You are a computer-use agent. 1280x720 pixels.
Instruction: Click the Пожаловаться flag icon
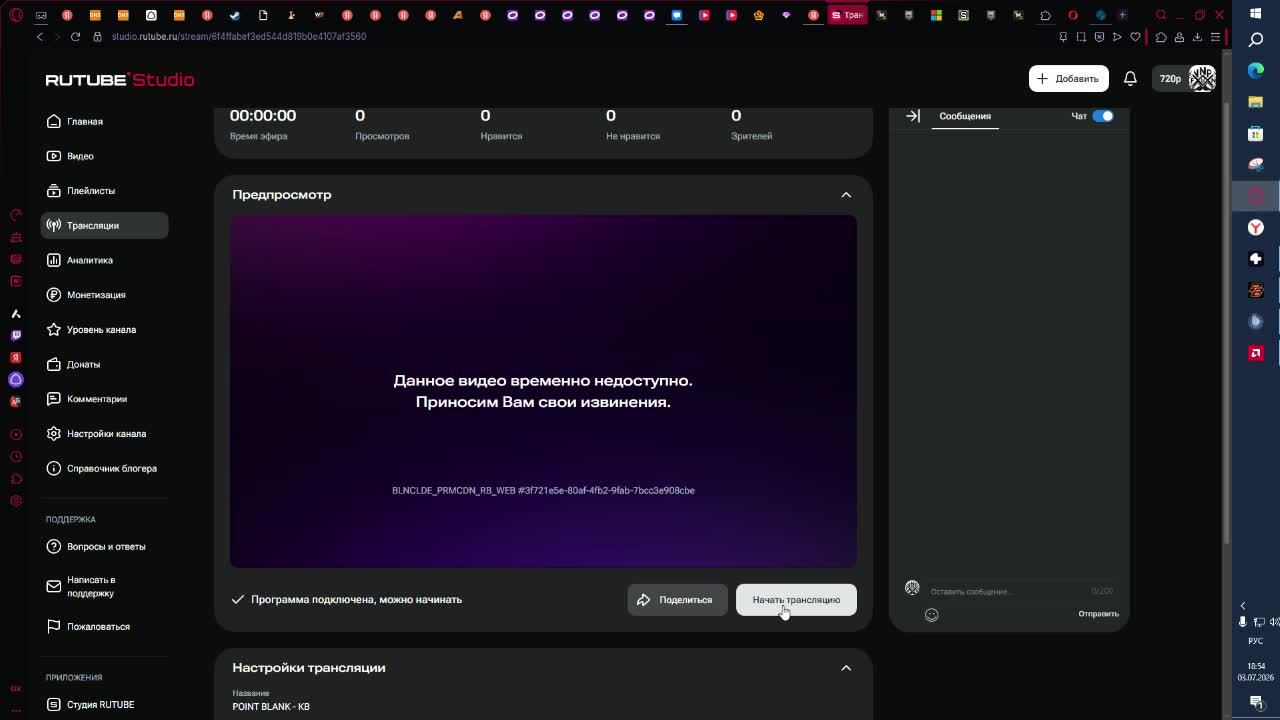point(54,626)
